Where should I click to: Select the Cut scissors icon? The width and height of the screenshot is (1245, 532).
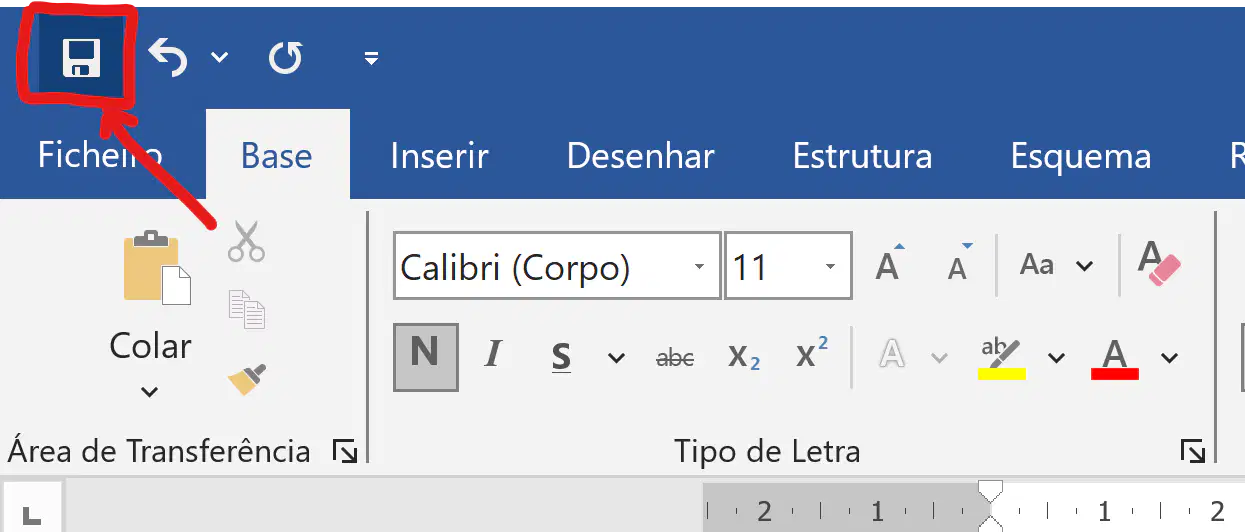(x=246, y=241)
